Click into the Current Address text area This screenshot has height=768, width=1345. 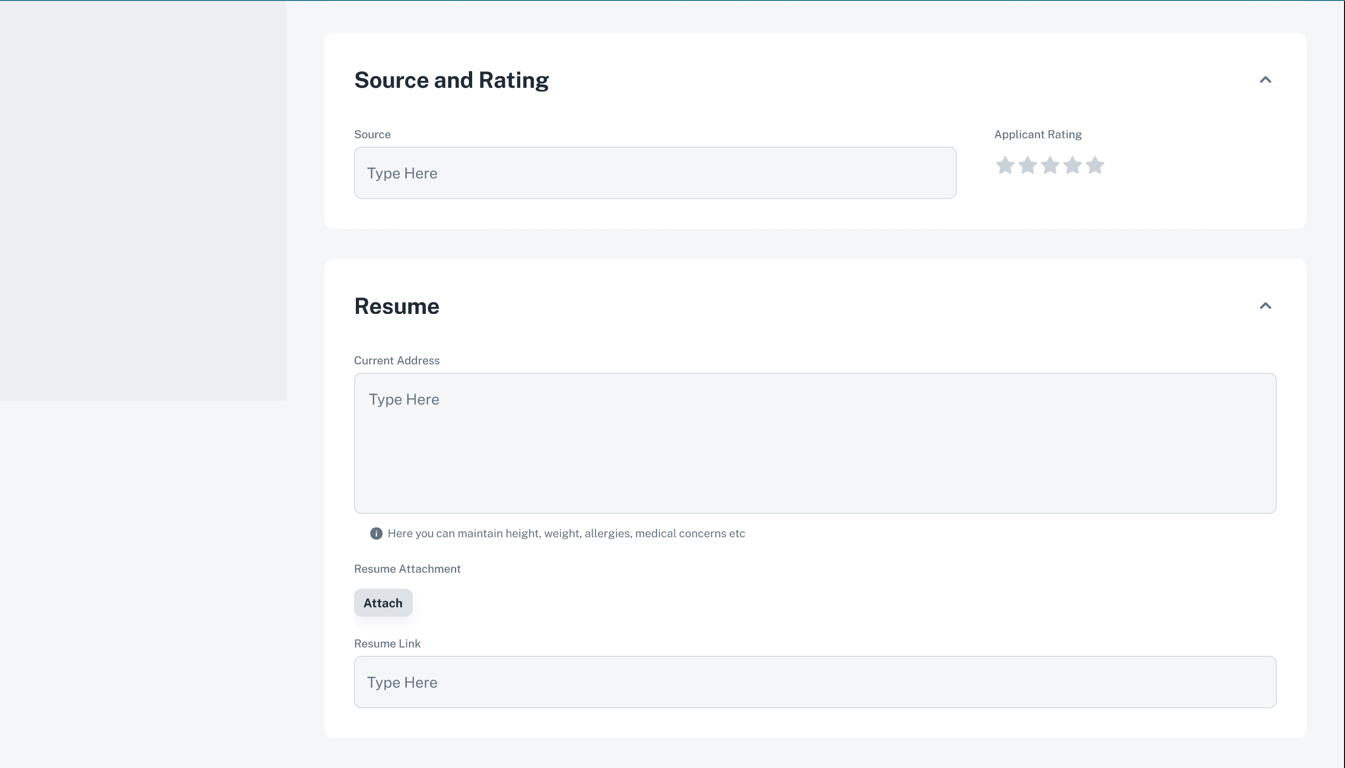[815, 443]
